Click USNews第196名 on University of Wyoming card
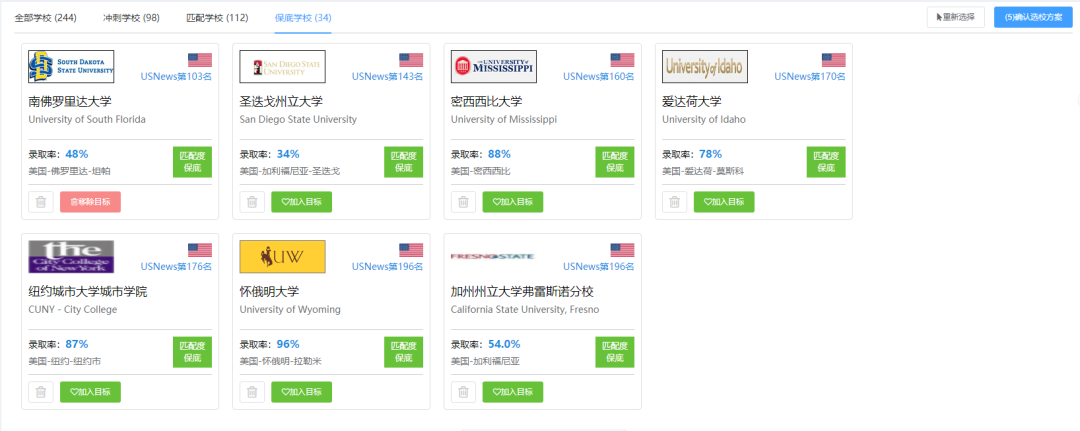This screenshot has width=1080, height=431. tap(388, 266)
